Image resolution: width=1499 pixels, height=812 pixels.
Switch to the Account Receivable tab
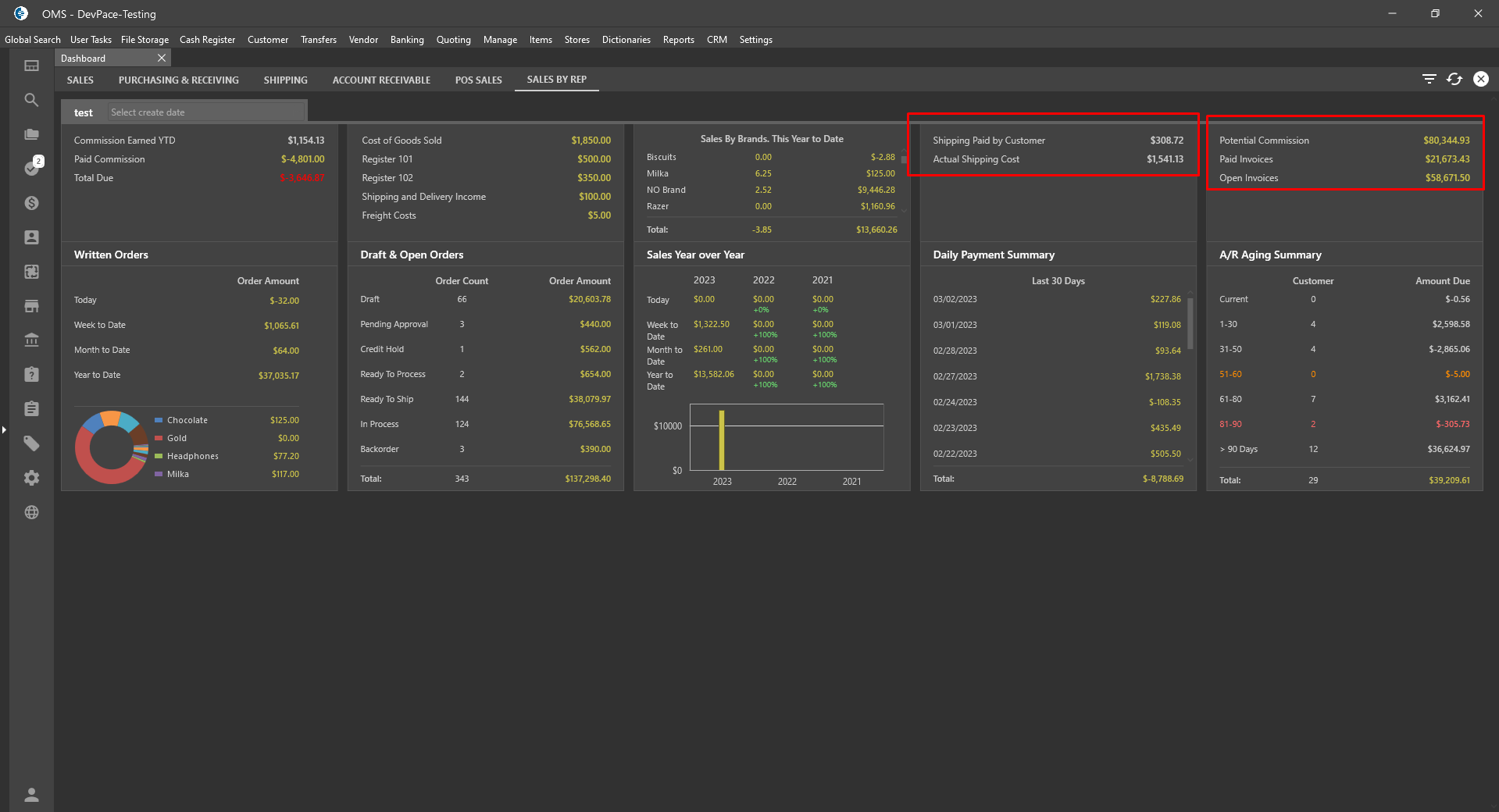click(381, 80)
